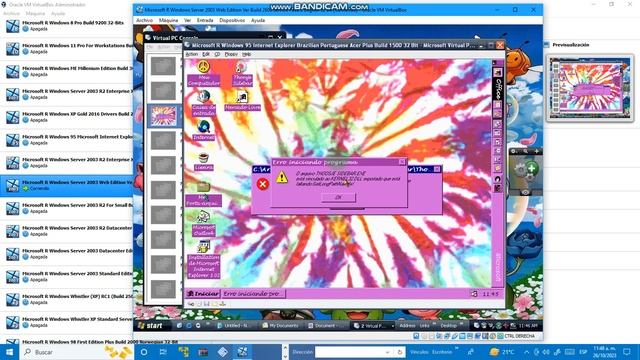Open the Internet desktop icon in Windows 95
This screenshot has height=360, width=640.
(x=204, y=131)
